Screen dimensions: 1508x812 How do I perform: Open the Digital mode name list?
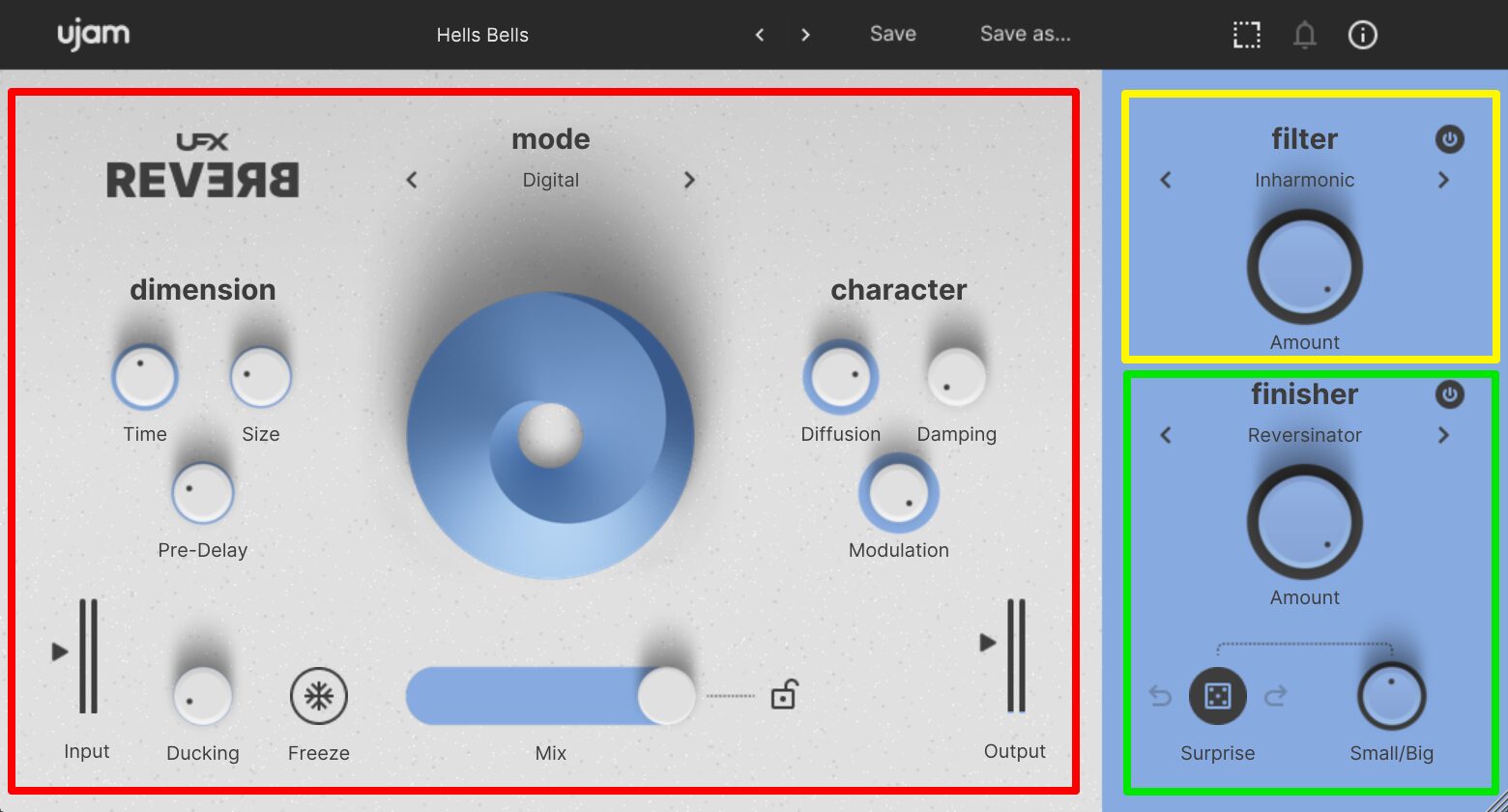(551, 180)
